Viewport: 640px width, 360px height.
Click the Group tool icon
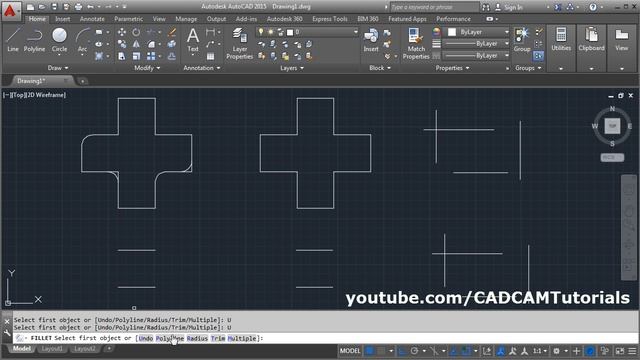tap(522, 40)
